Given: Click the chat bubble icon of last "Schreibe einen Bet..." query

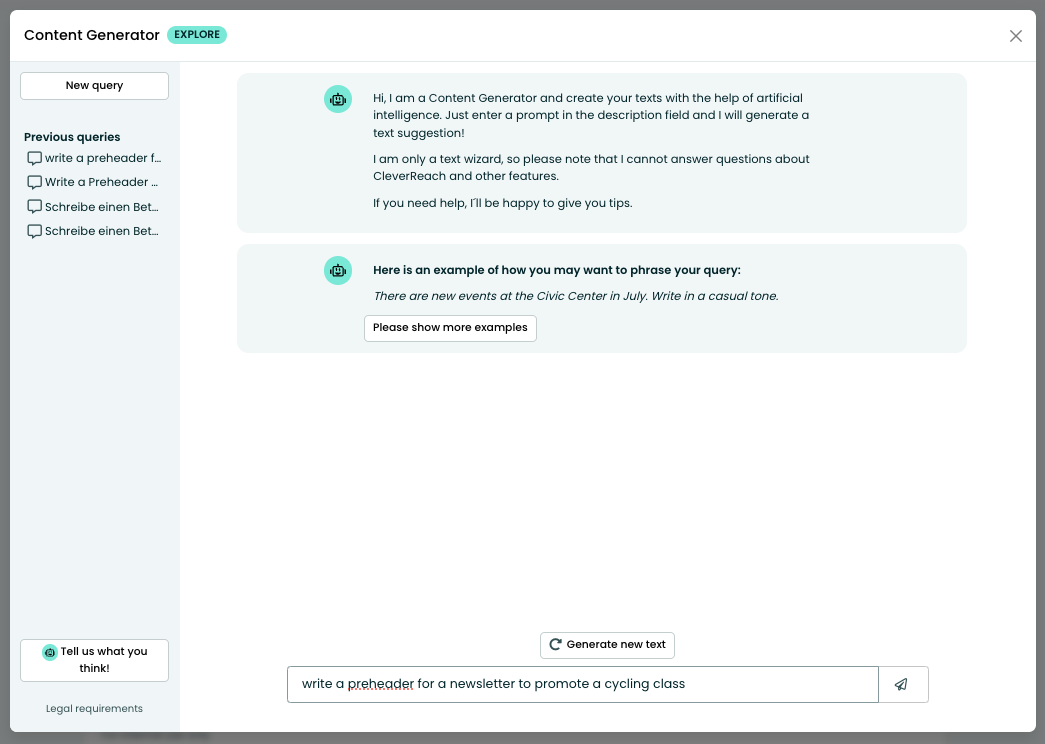Looking at the screenshot, I should click(x=35, y=231).
